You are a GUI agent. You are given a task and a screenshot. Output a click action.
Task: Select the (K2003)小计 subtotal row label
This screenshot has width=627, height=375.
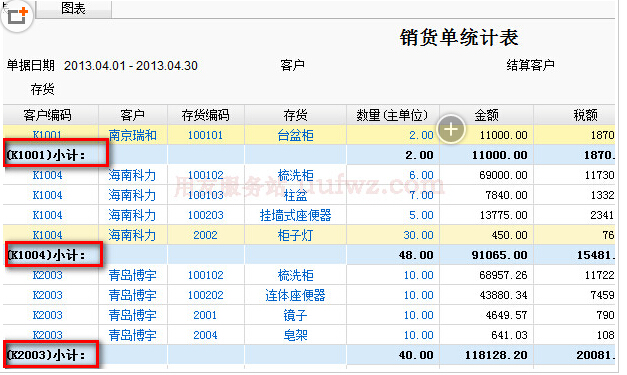(x=46, y=355)
